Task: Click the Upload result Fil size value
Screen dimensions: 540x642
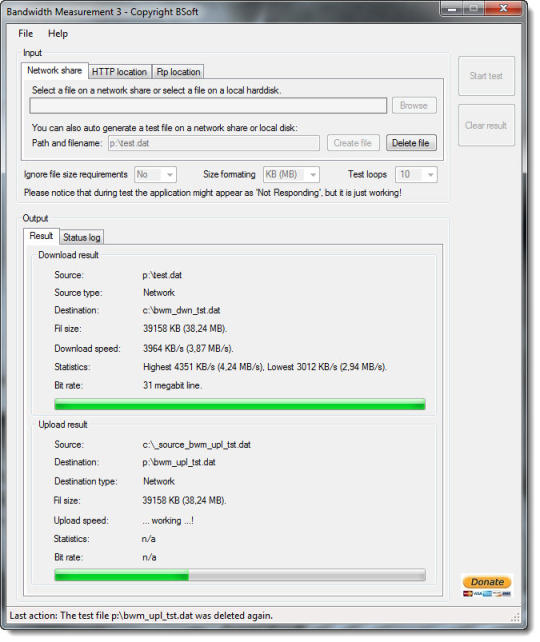Action: 184,500
